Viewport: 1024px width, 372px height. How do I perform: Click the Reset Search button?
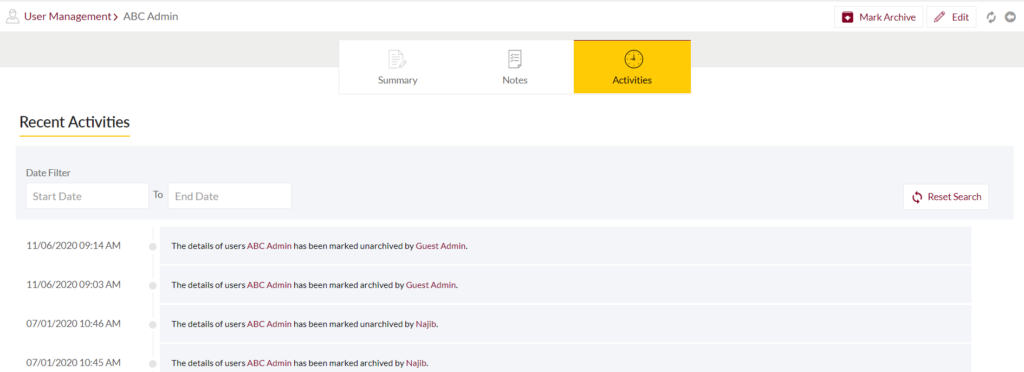click(946, 196)
